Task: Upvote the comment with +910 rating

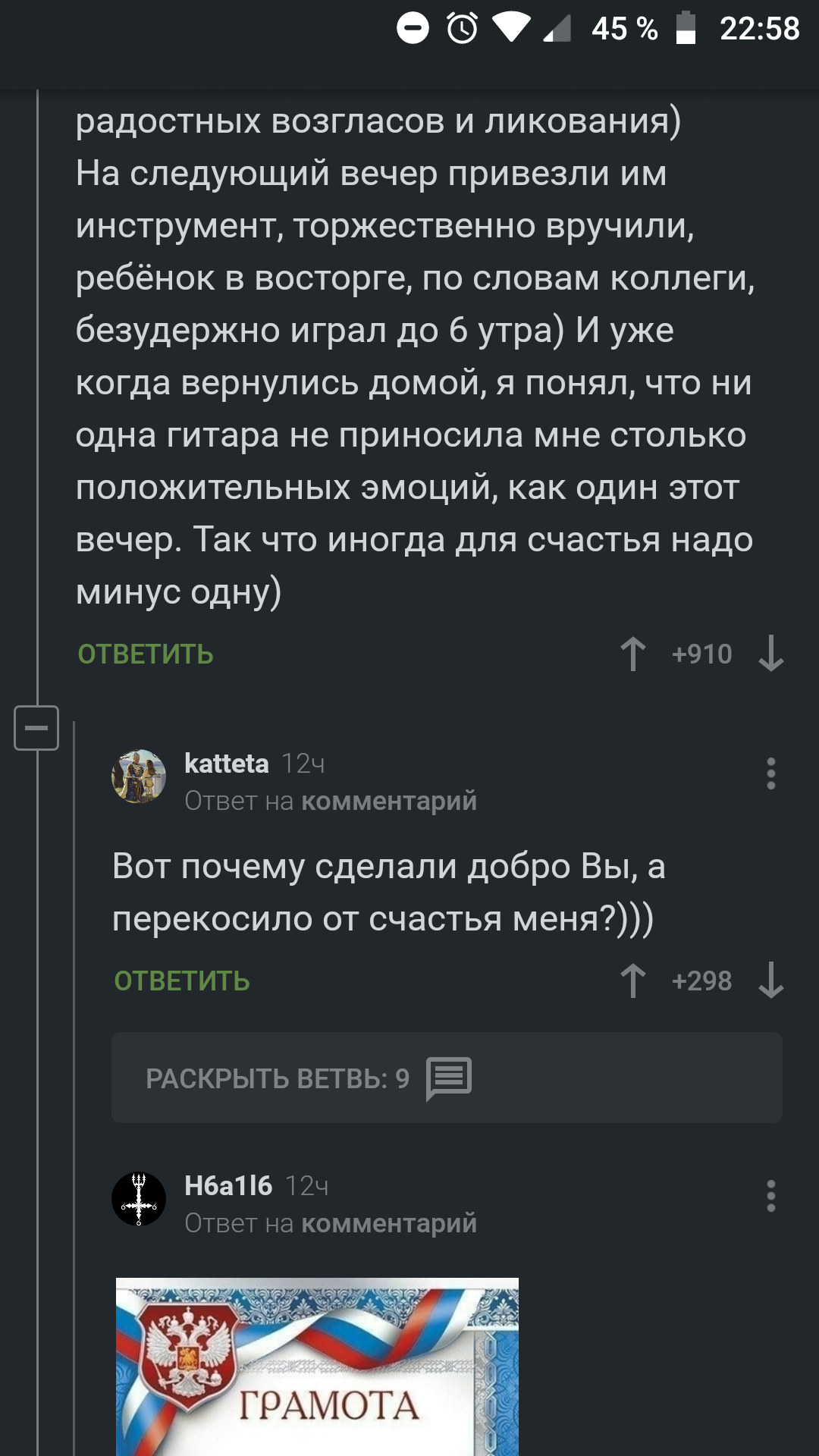Action: (x=633, y=654)
